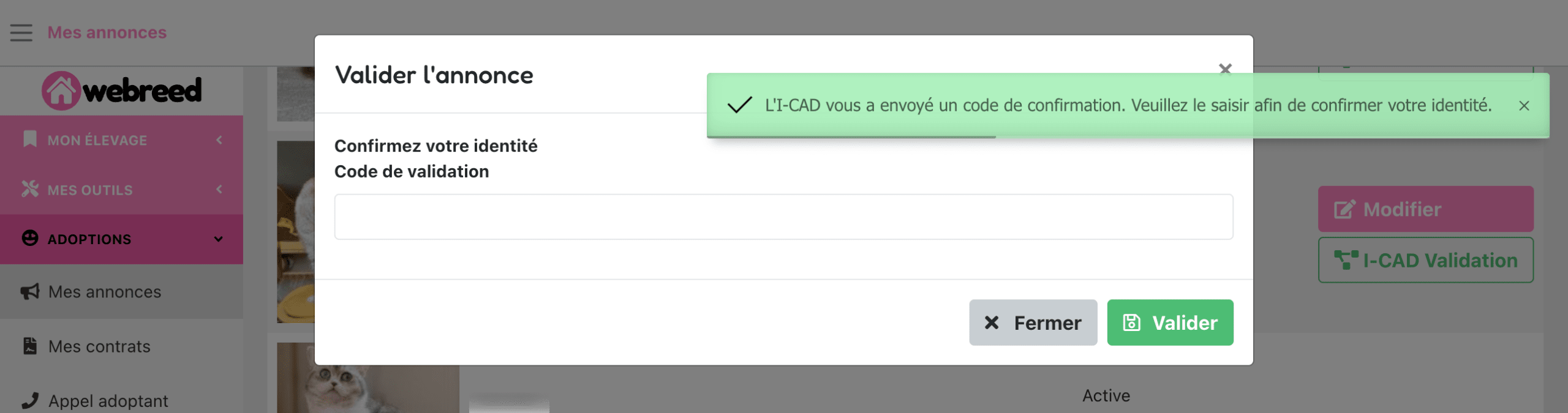Click the smiley icon beside Adoptions
Screen dimensions: 1568x413
(x=29, y=238)
